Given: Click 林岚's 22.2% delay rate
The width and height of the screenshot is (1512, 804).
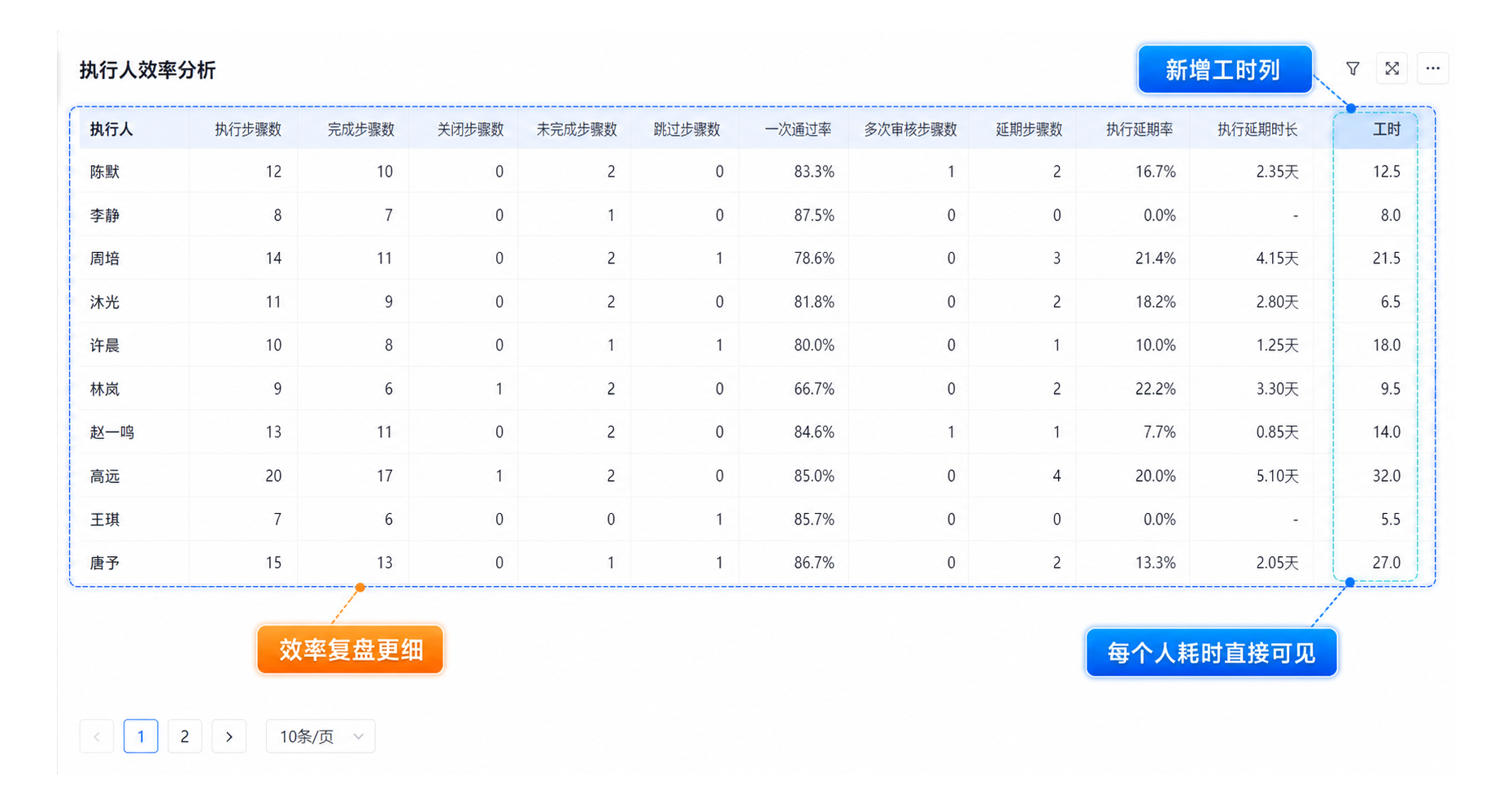Looking at the screenshot, I should pyautogui.click(x=1156, y=389).
